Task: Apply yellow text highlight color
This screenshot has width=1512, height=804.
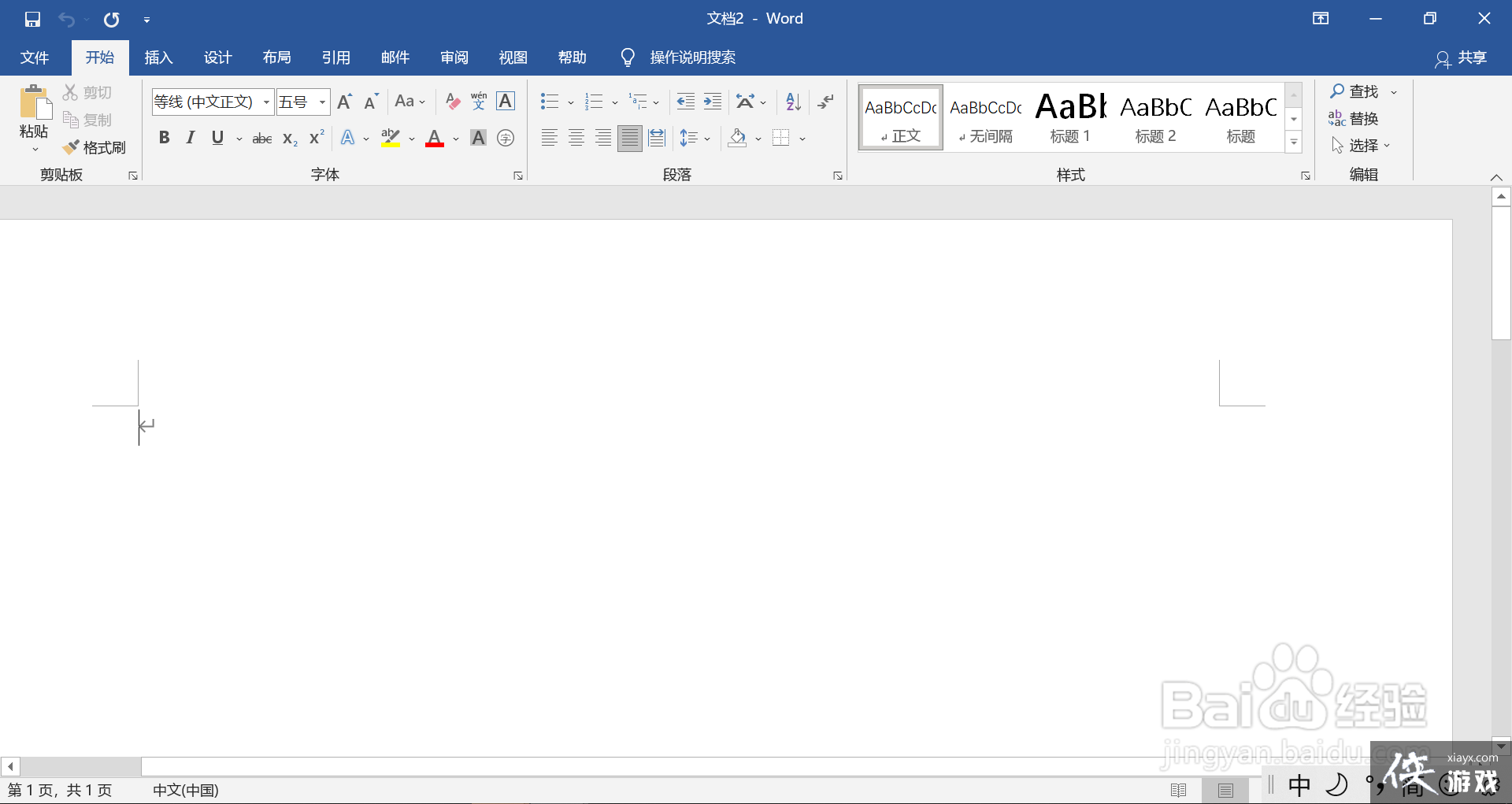Action: point(391,139)
